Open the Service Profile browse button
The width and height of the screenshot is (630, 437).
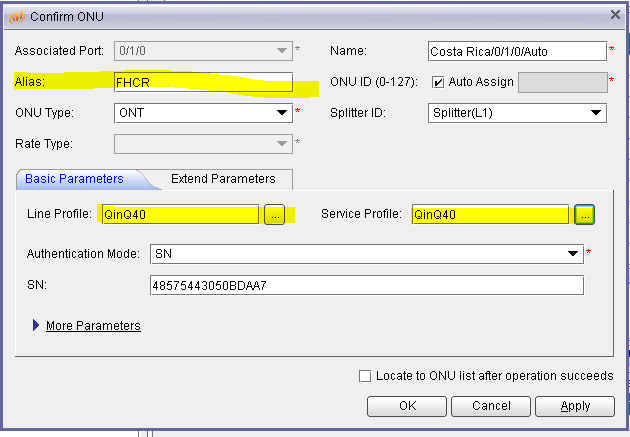pyautogui.click(x=585, y=214)
